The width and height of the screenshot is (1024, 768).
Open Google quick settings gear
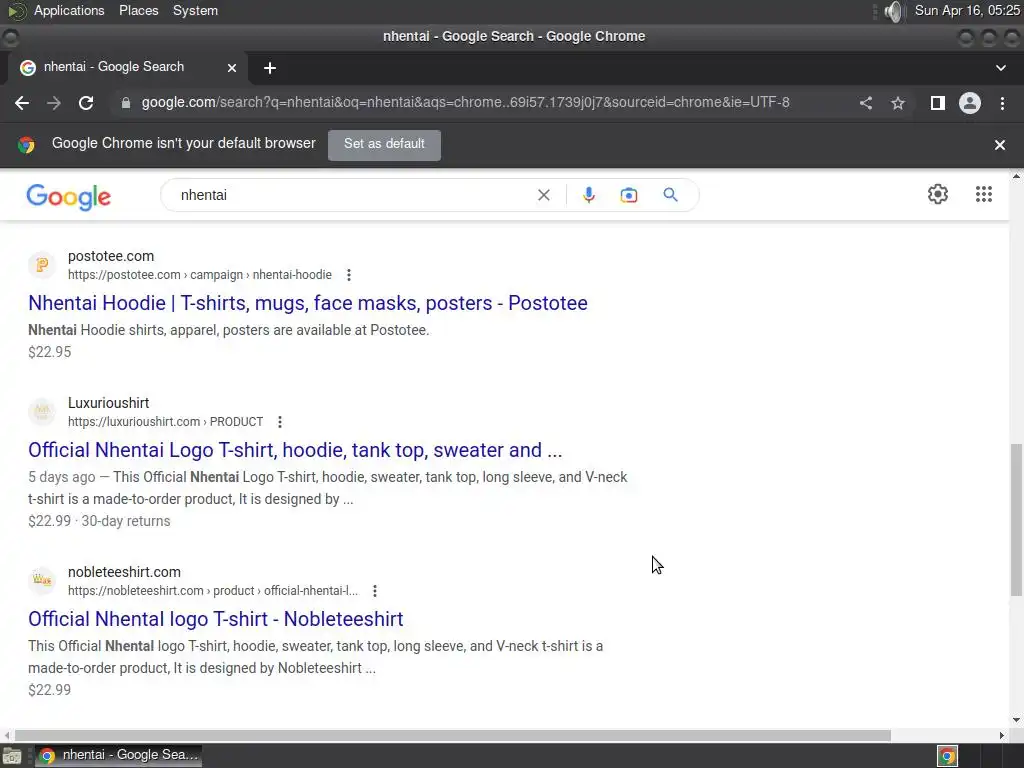click(x=938, y=194)
